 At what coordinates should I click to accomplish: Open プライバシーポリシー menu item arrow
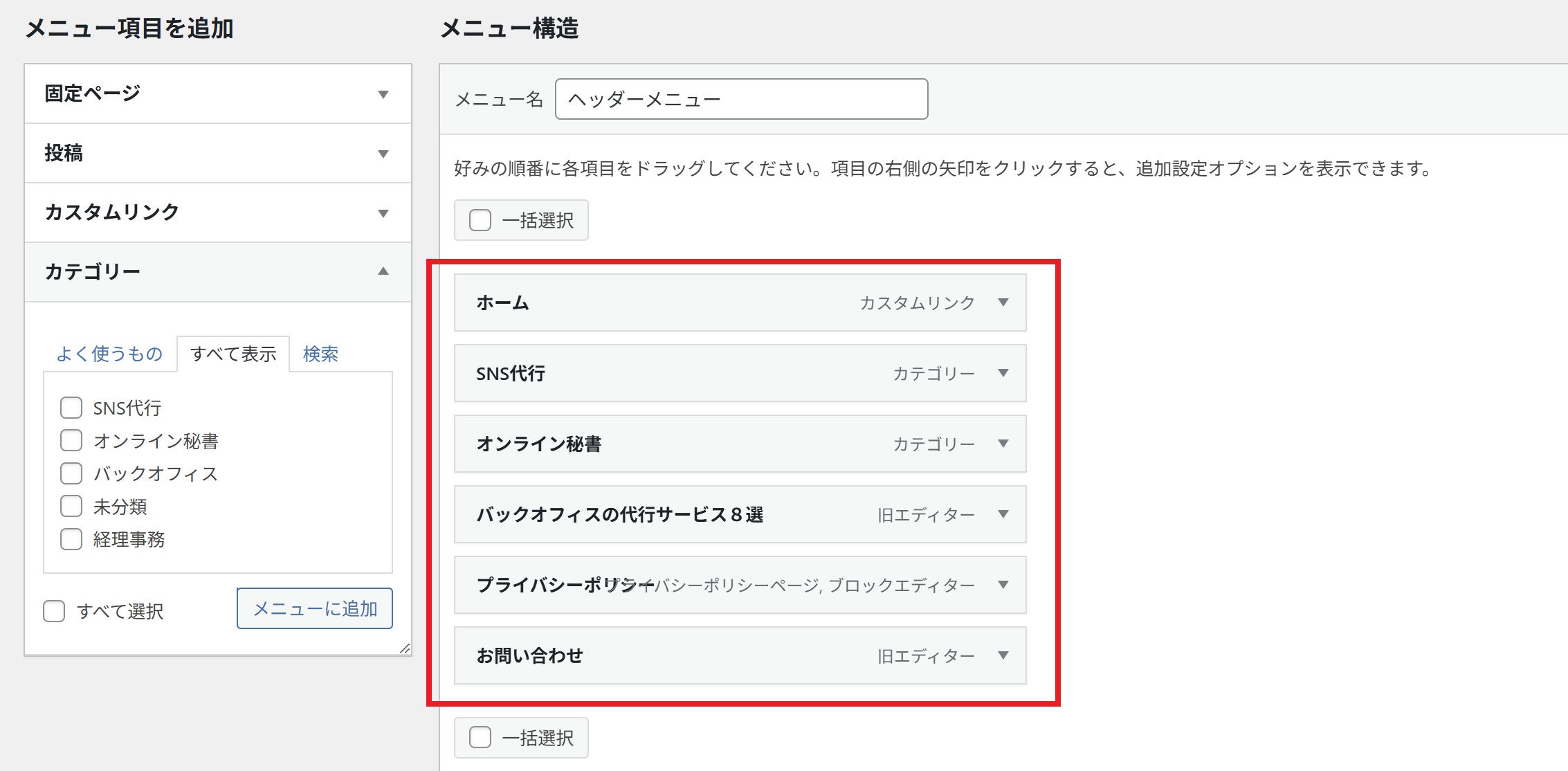pos(1003,585)
